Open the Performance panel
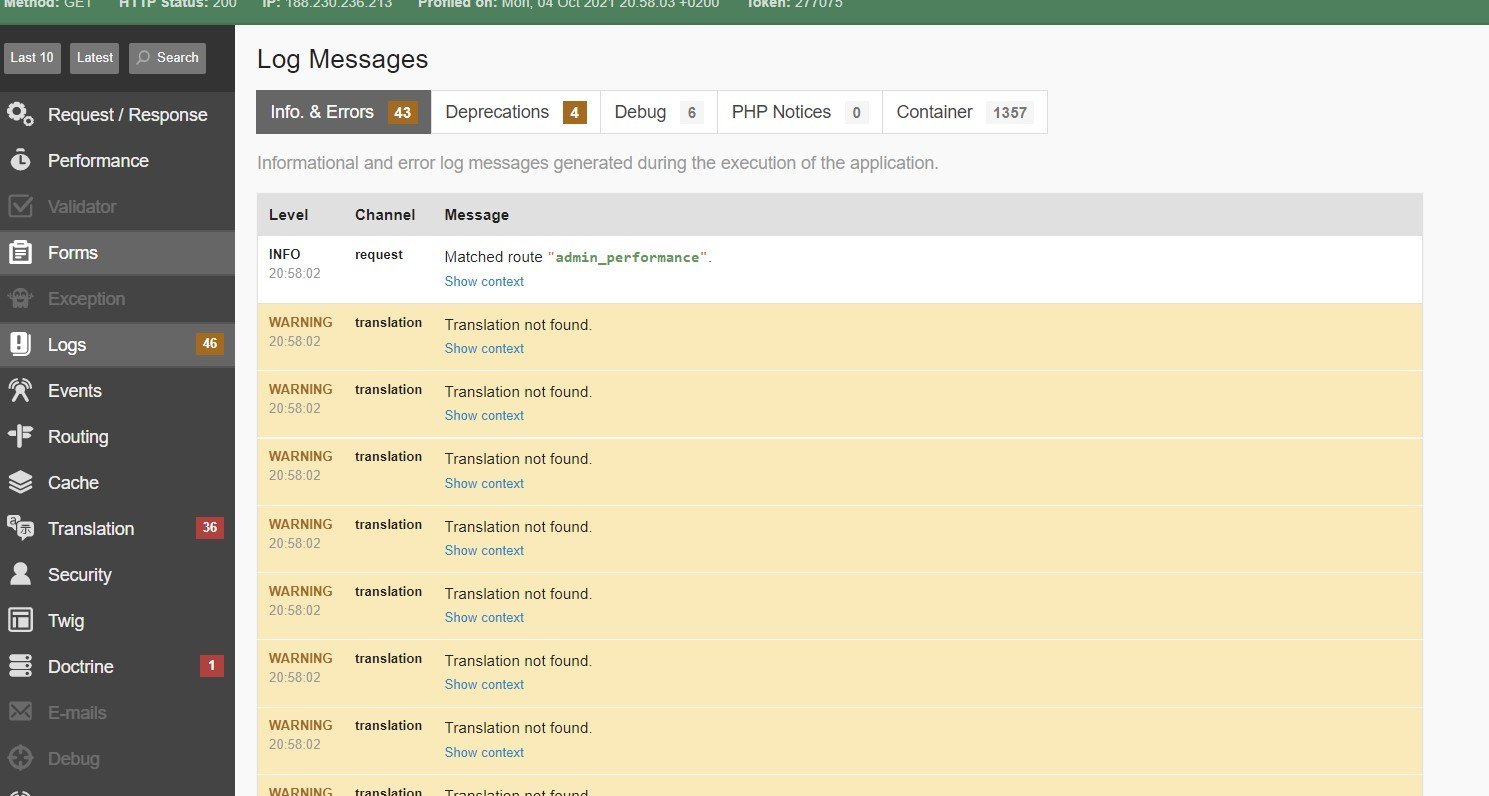The height and width of the screenshot is (796, 1489). coord(117,160)
